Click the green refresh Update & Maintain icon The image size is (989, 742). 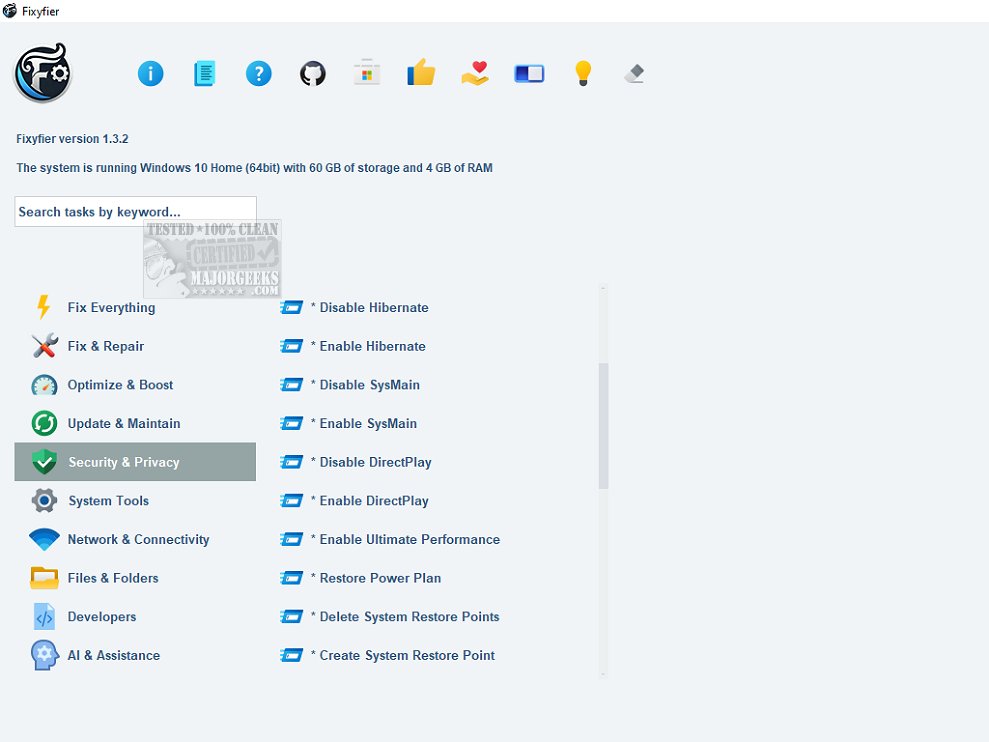45,423
